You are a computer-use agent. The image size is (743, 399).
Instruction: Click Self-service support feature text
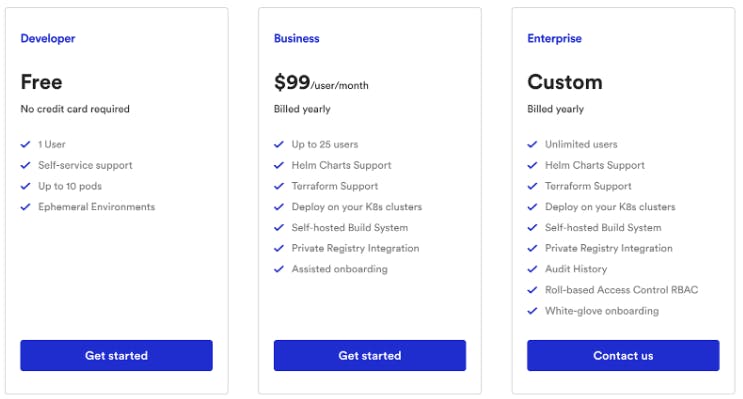tap(85, 165)
